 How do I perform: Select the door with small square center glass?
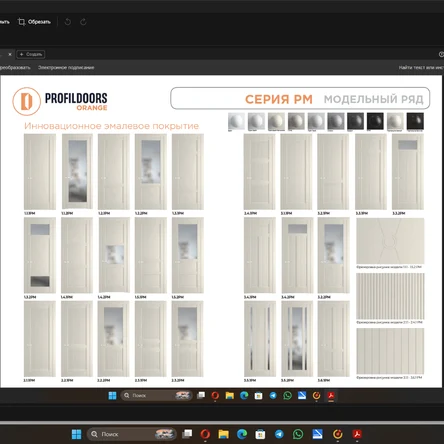(x=114, y=255)
